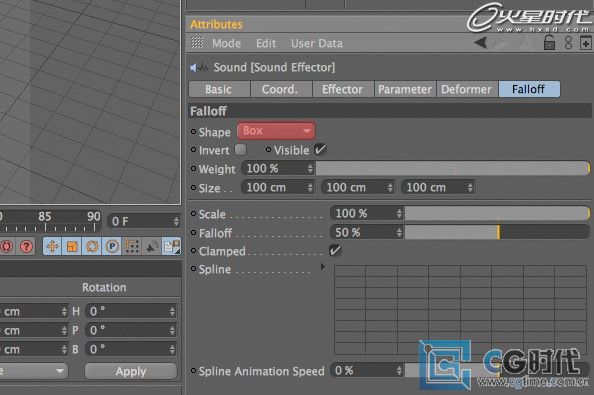Screen dimensions: 594x395
Task: Click the Falloff percentage slider bar
Action: pos(497,232)
